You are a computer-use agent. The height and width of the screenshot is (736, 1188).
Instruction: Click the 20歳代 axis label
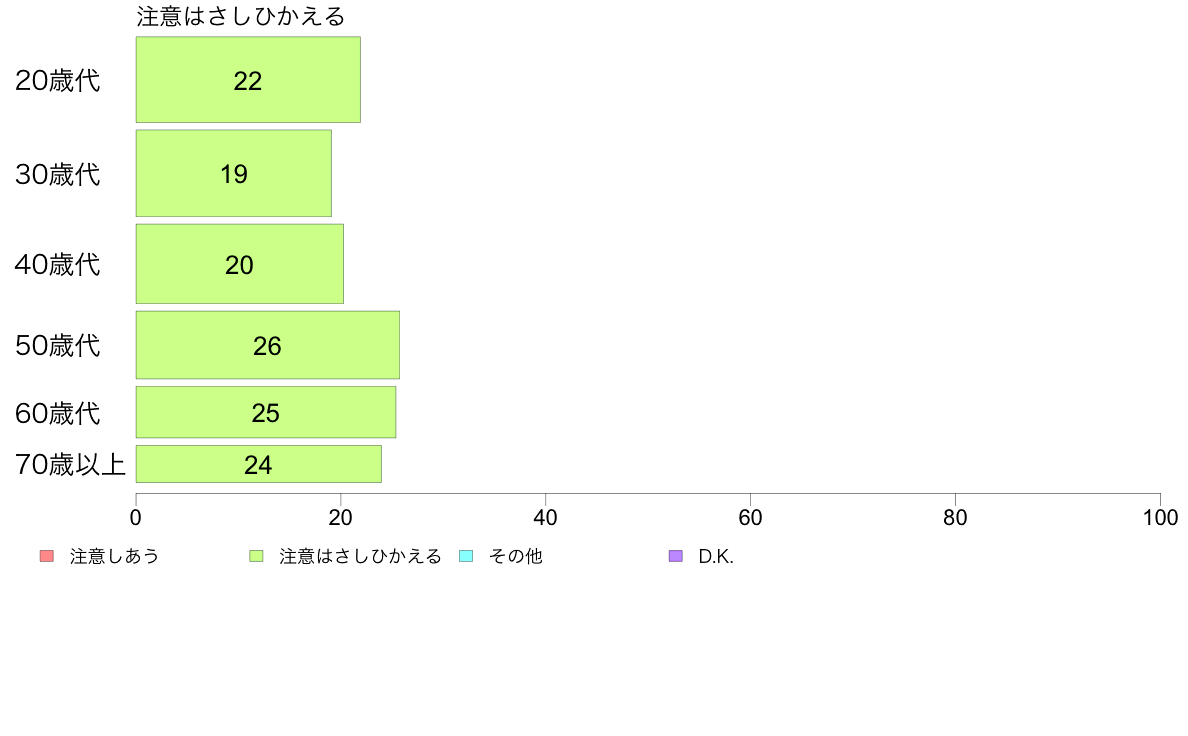(58, 80)
